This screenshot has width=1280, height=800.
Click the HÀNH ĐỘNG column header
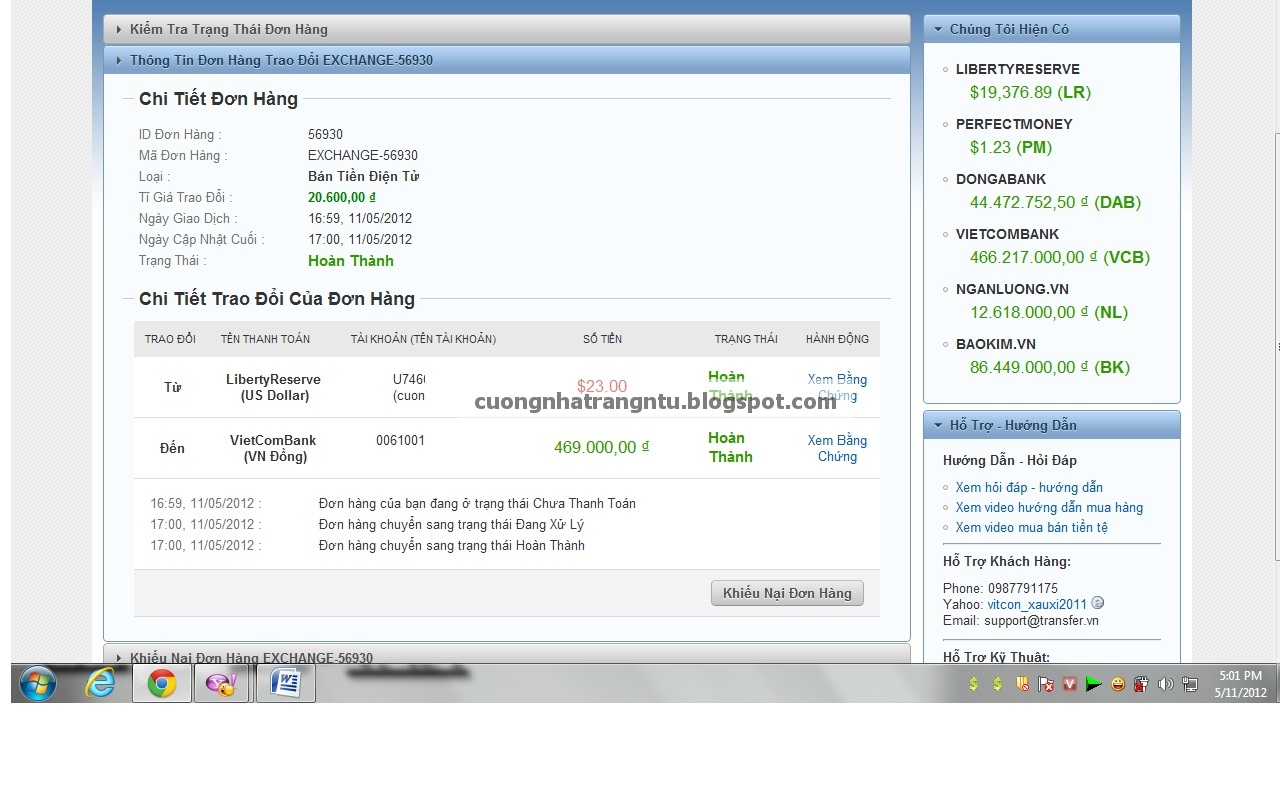tap(837, 339)
